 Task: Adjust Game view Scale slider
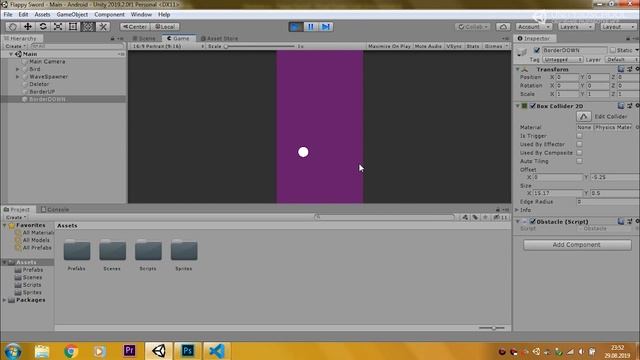[260, 46]
